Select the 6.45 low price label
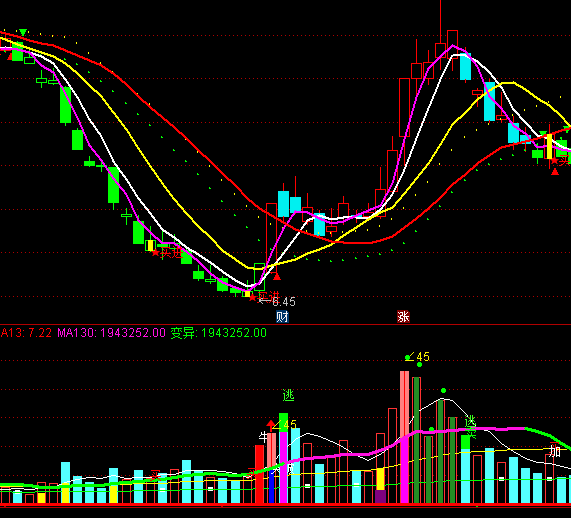 pyautogui.click(x=284, y=302)
